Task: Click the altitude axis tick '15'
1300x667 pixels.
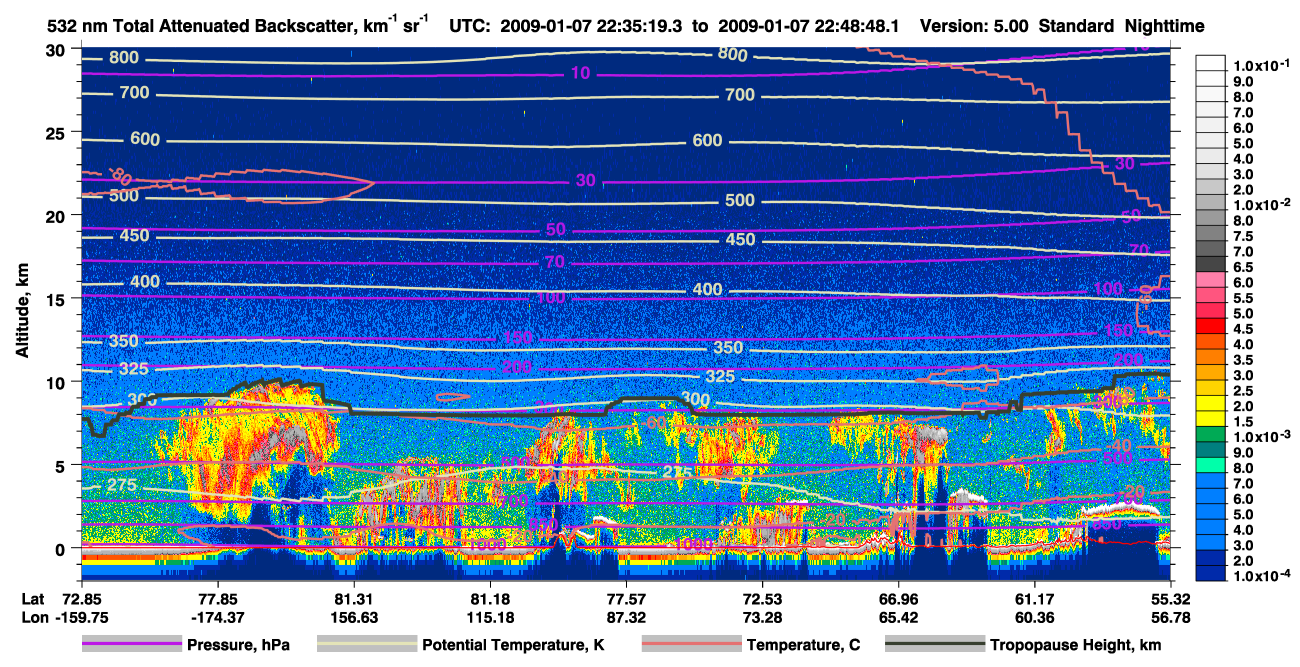Action: click(57, 299)
